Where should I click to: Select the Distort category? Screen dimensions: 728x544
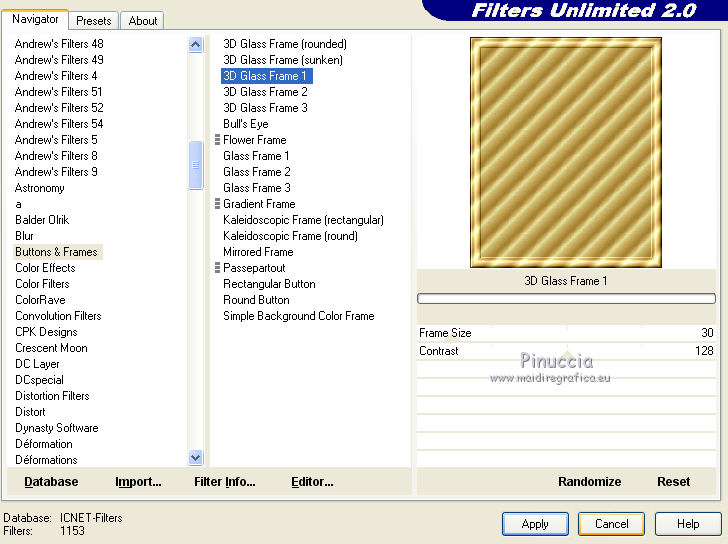[30, 412]
